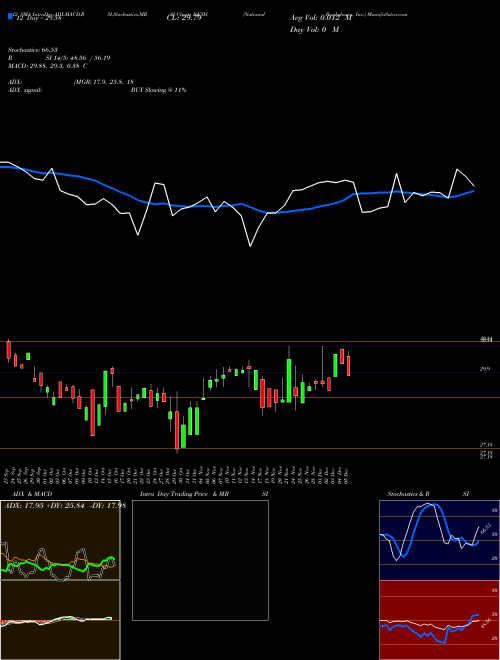Click the 'BUY Slowing @ 11%' signal text
This screenshot has height=660, width=500.
pos(158,90)
